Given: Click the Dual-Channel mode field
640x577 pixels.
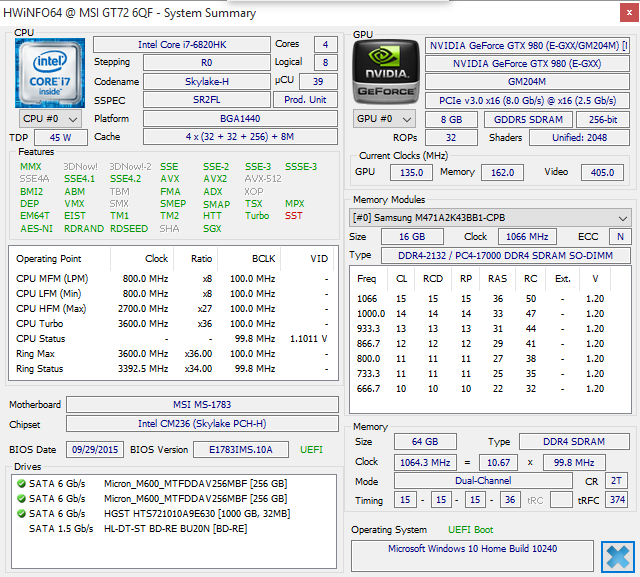Looking at the screenshot, I should pos(483,481).
